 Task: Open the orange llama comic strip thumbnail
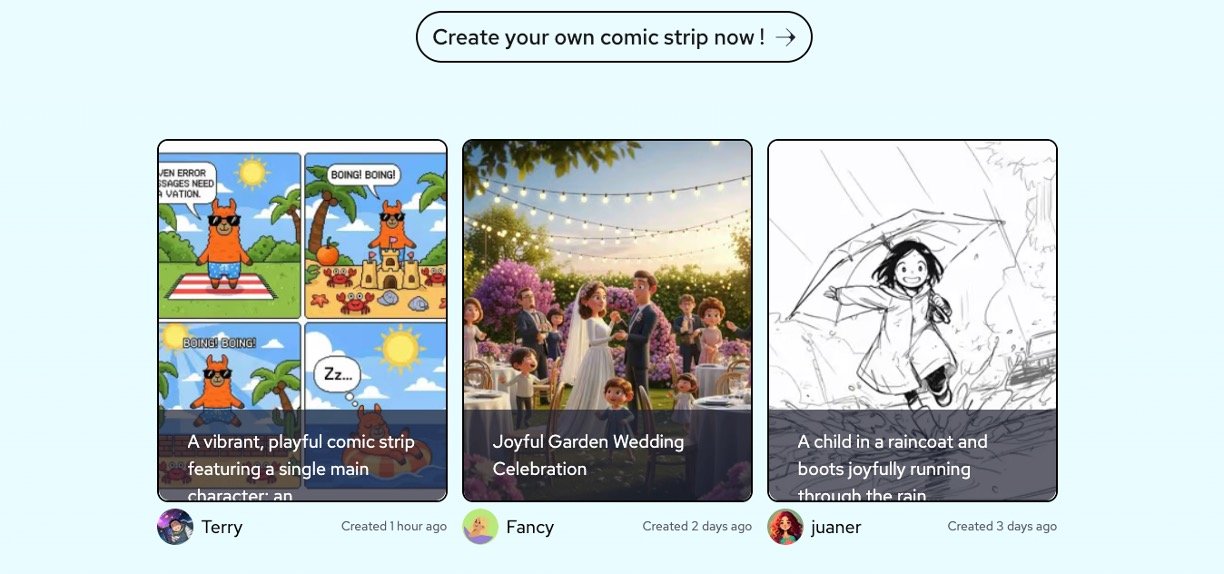click(x=302, y=320)
